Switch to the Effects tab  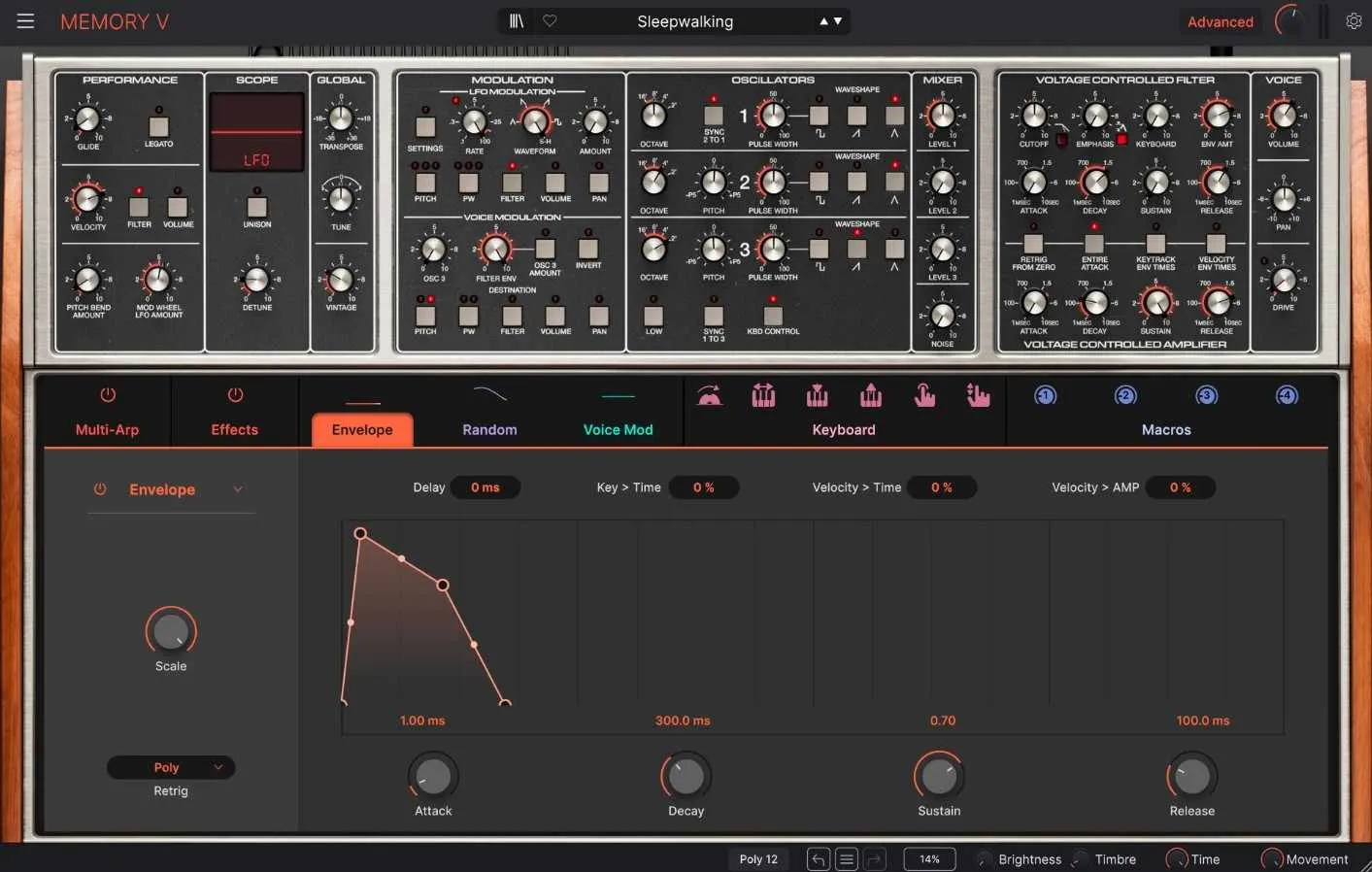(x=235, y=429)
